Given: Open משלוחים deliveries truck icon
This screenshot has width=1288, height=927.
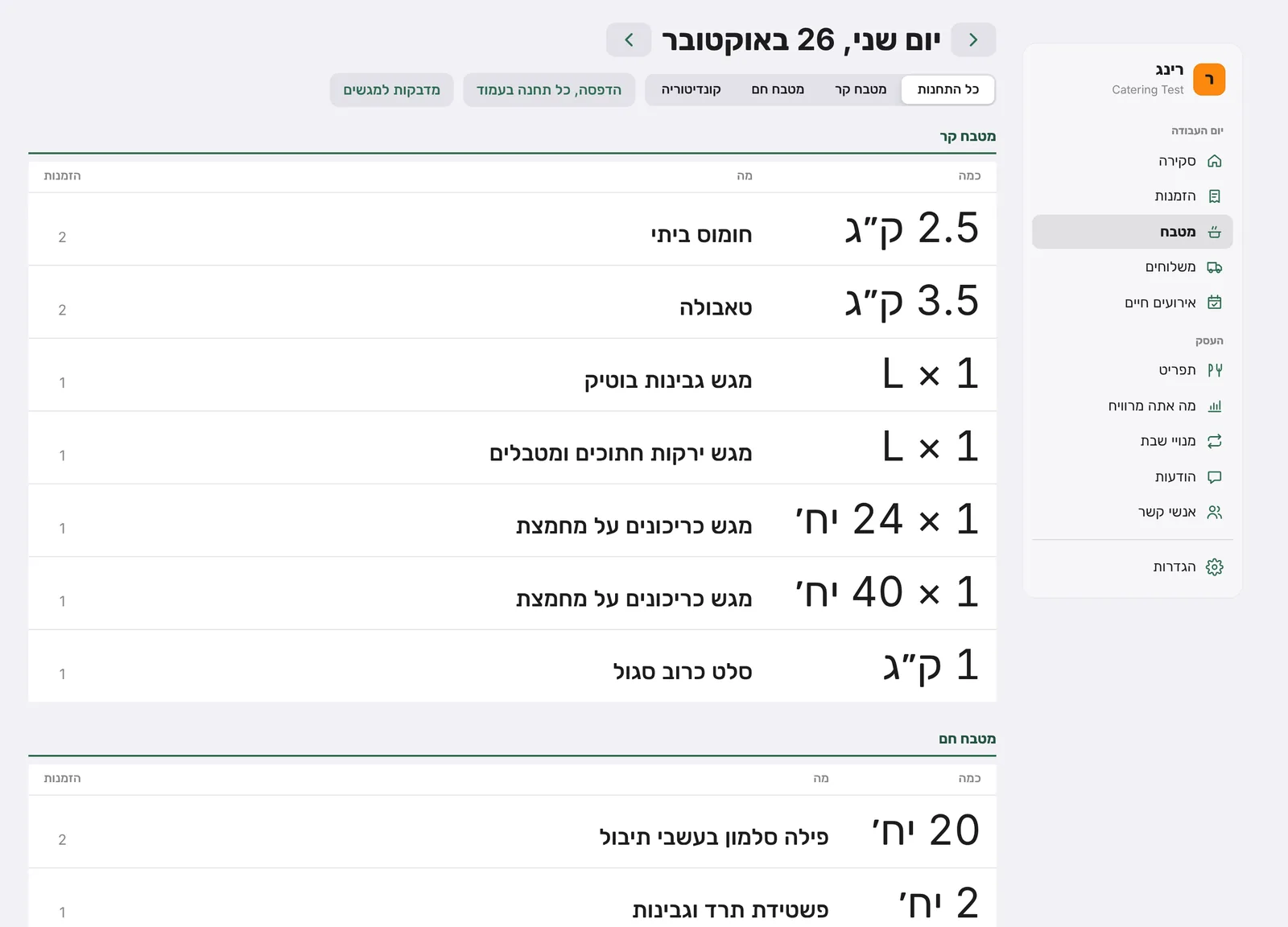Looking at the screenshot, I should (x=1215, y=267).
